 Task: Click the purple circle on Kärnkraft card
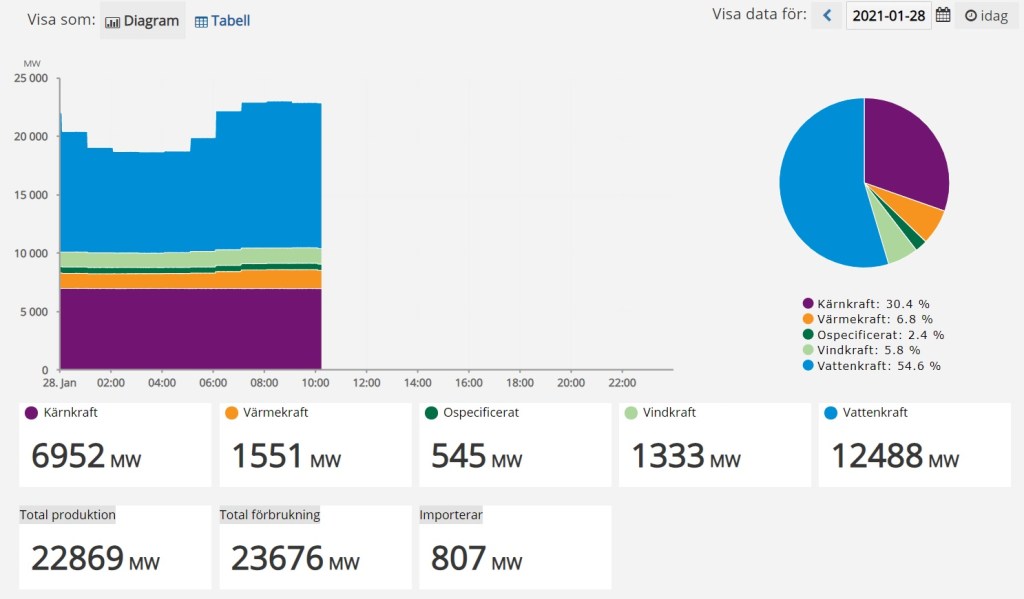[32, 413]
